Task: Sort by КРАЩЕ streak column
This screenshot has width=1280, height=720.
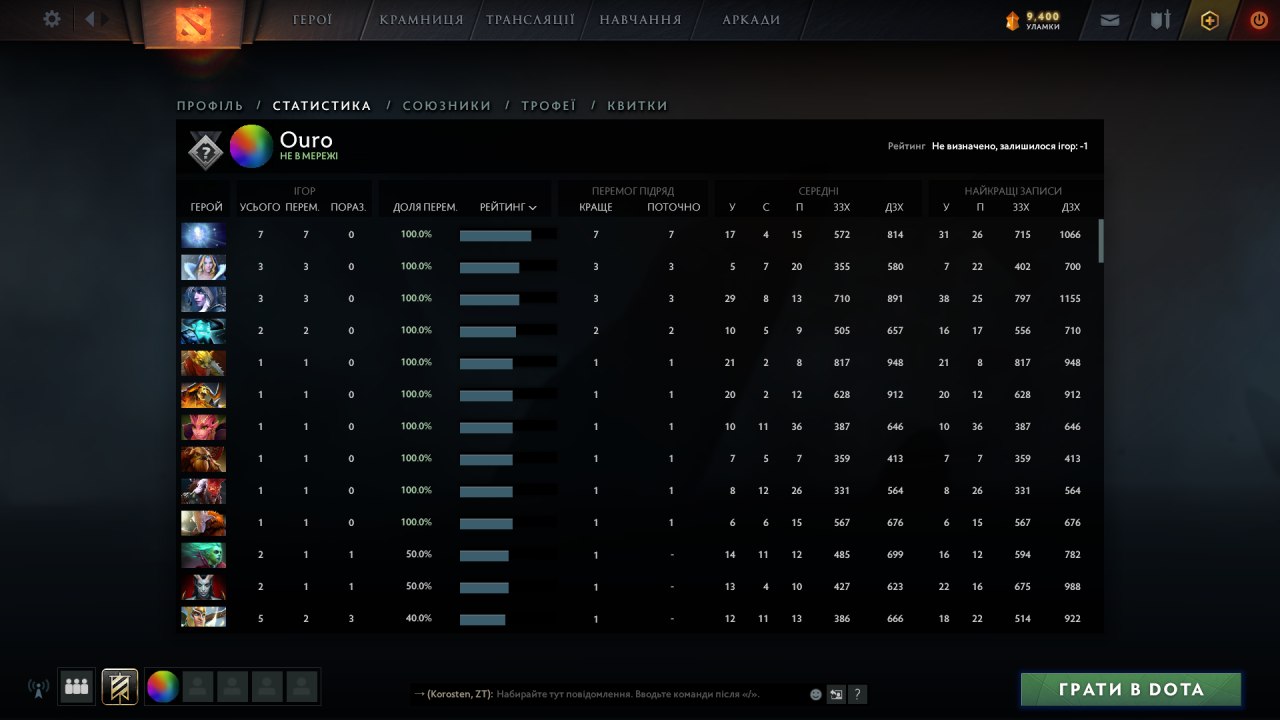Action: (x=596, y=207)
